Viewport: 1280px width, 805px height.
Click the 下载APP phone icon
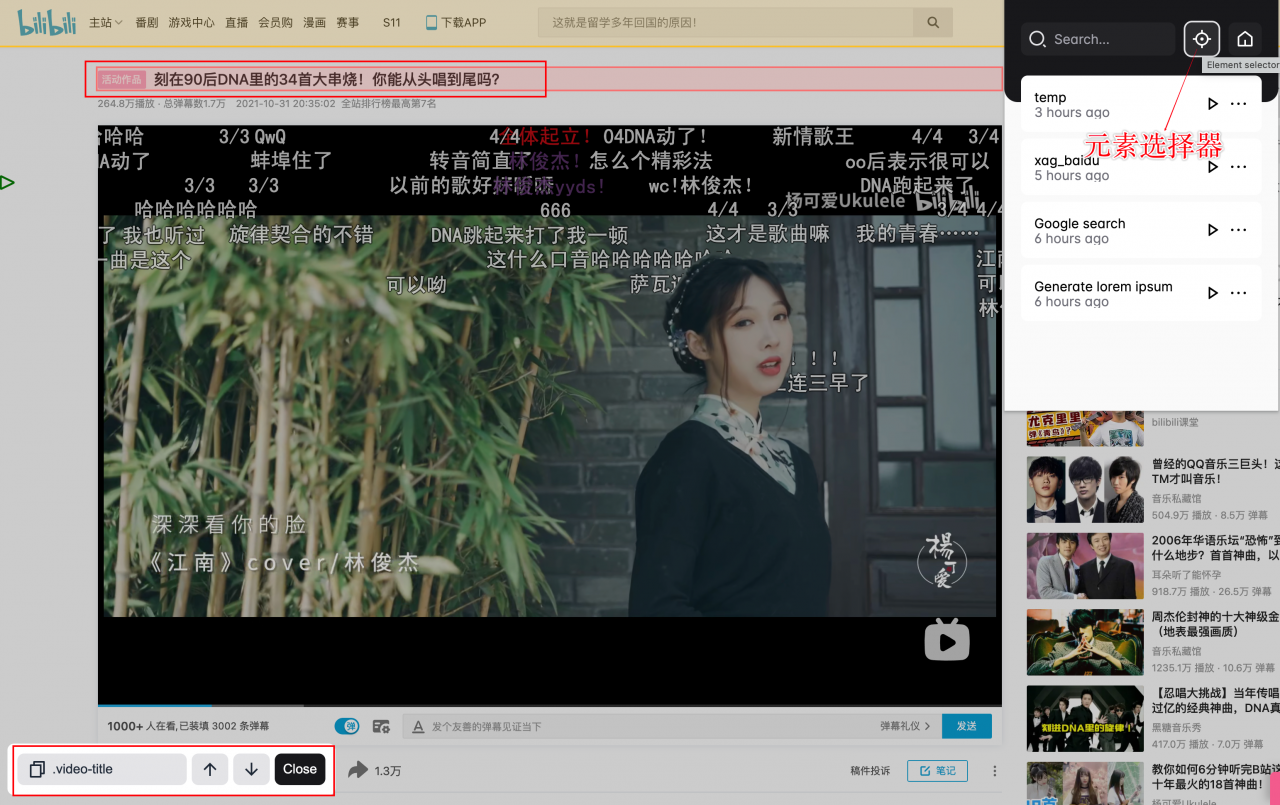(431, 22)
